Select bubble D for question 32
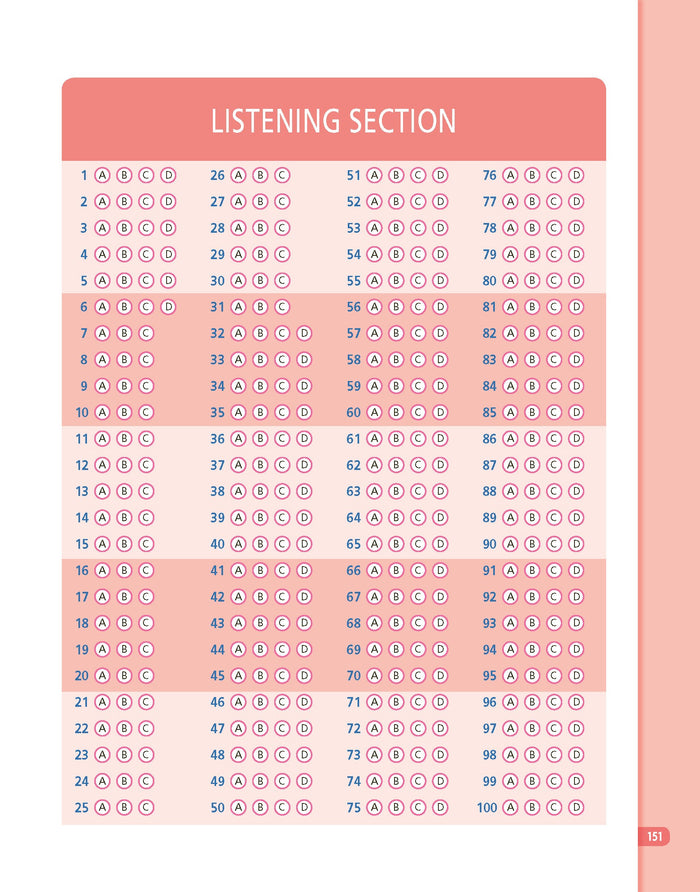 click(x=304, y=333)
